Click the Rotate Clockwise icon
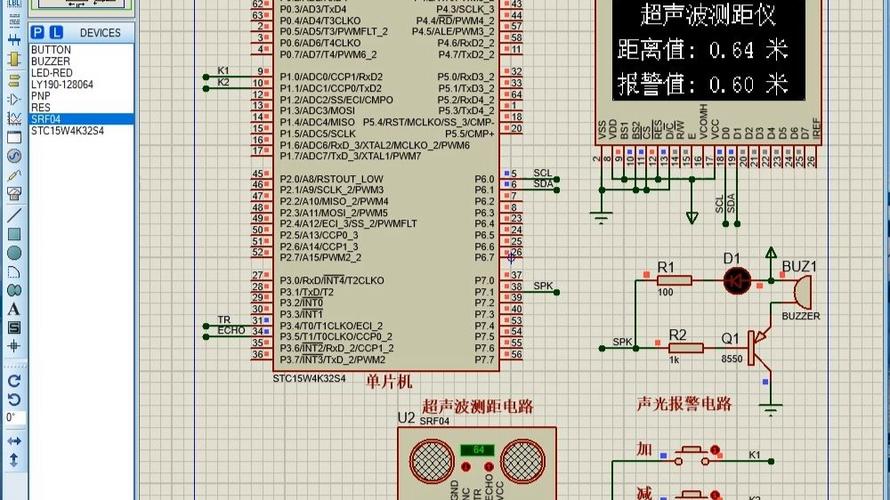Image resolution: width=890 pixels, height=500 pixels. pos(14,380)
